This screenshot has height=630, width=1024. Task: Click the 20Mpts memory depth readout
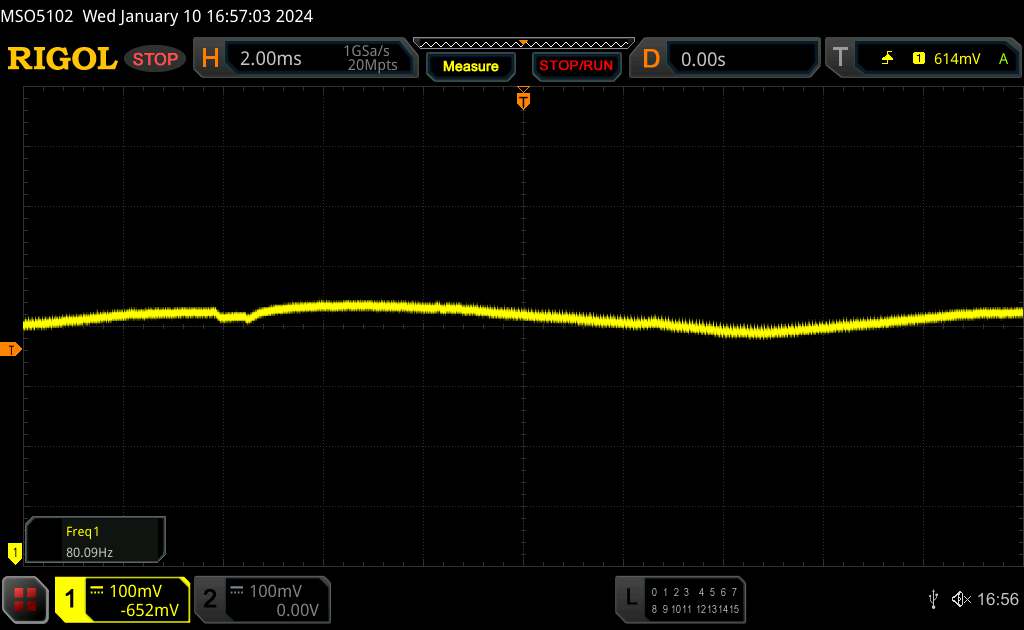click(372, 65)
